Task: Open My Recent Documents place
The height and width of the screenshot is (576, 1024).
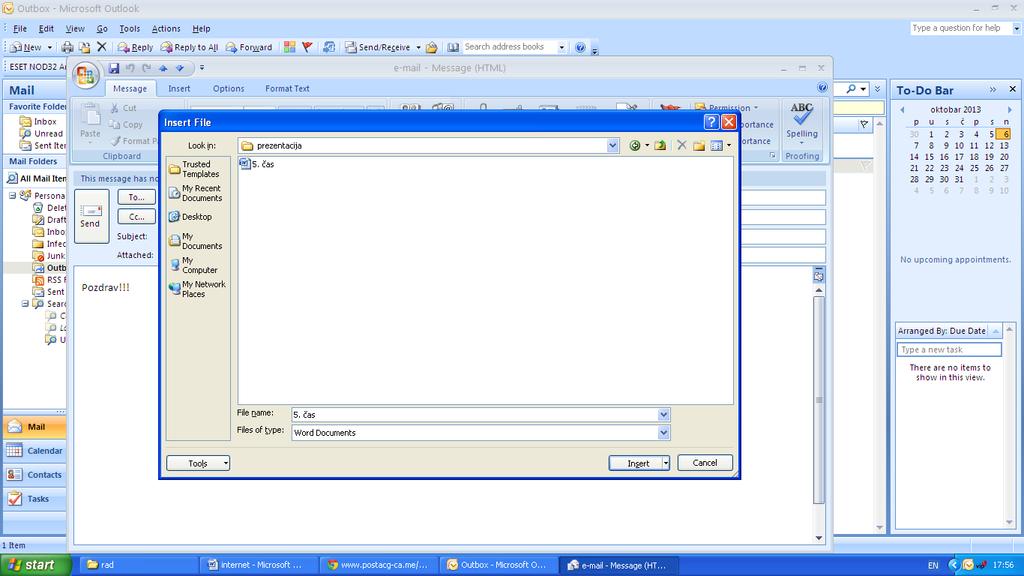Action: click(x=199, y=193)
